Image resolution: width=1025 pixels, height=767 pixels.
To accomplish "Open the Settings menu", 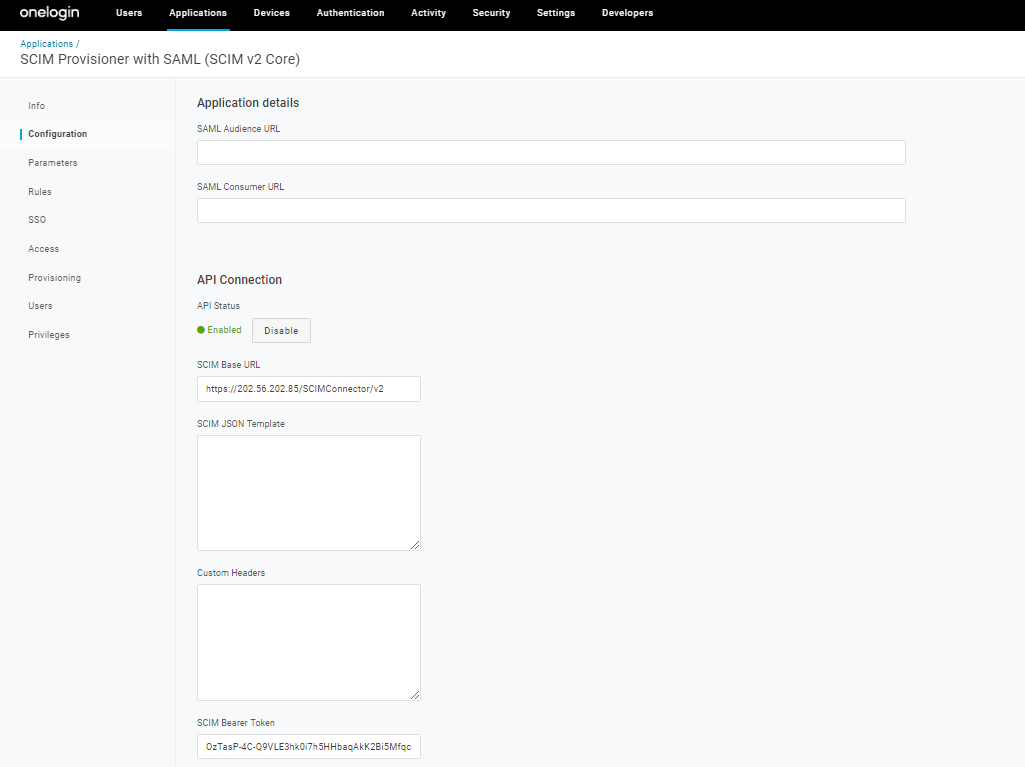I will pyautogui.click(x=555, y=13).
